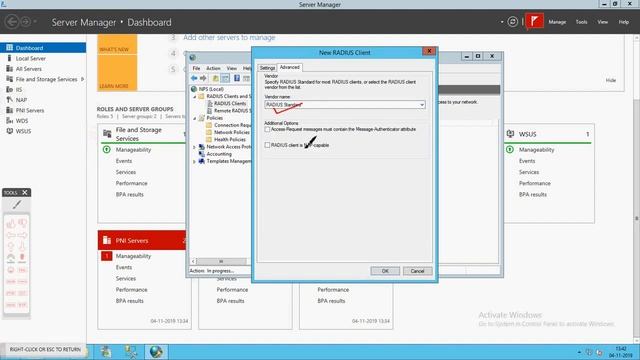The image size is (640, 360).
Task: Go forward in Server Manager header
Action: click(25, 22)
